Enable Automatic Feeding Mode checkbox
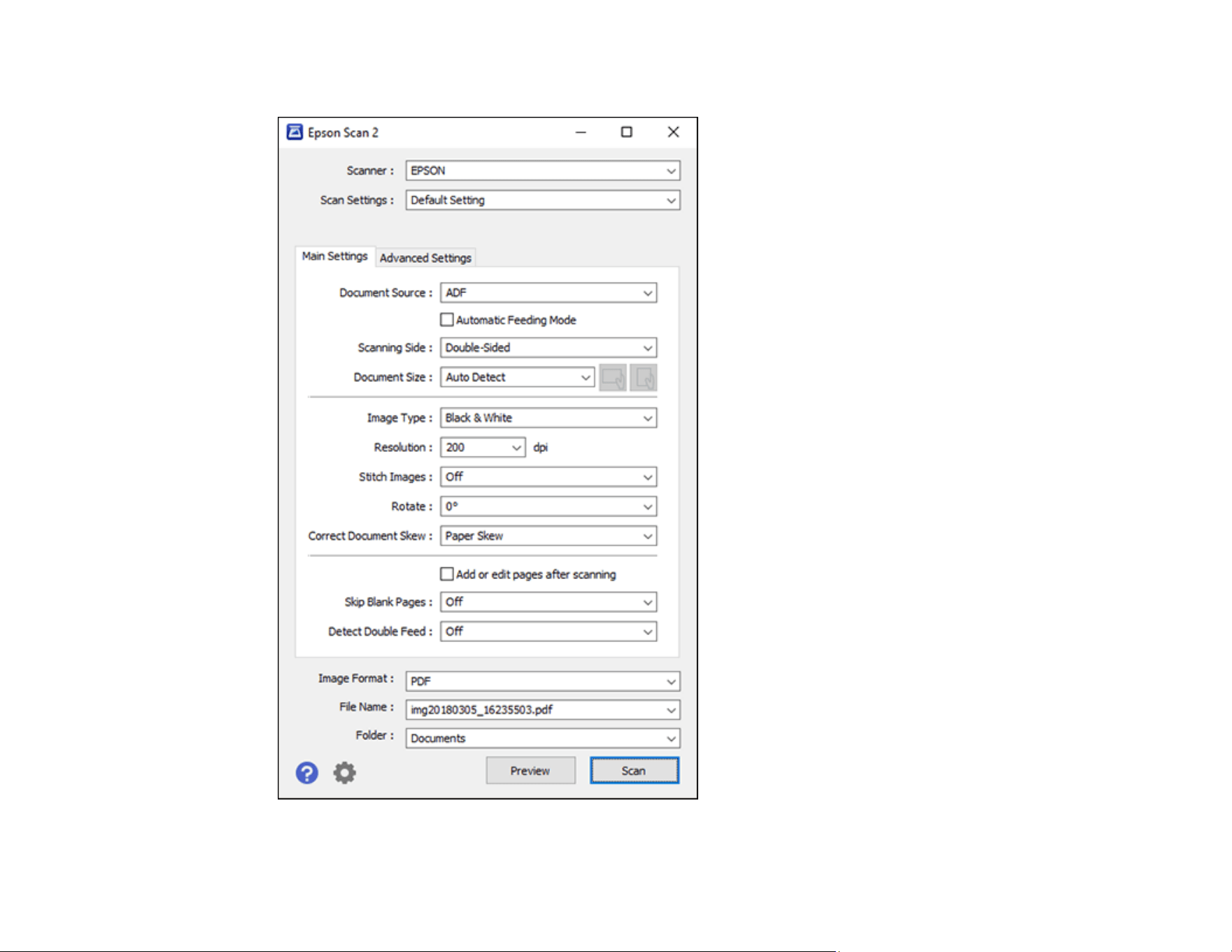Viewport: 1232px width, 952px height. 447,320
